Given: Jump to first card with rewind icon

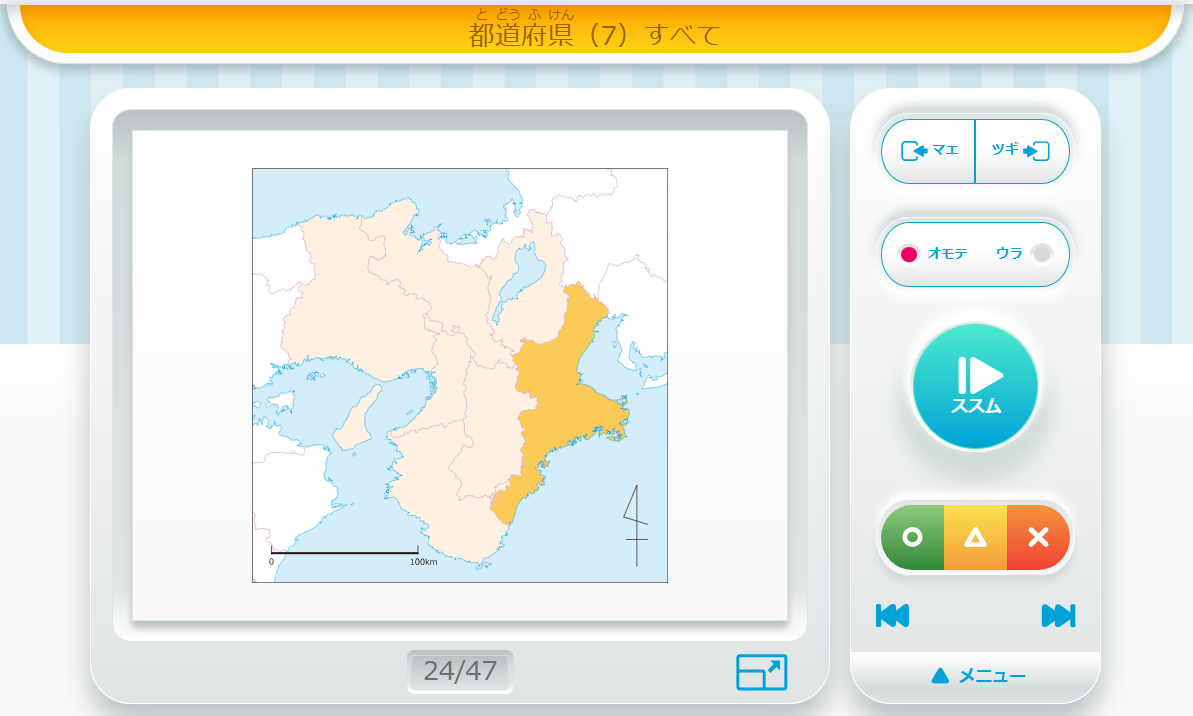Looking at the screenshot, I should click(x=892, y=616).
